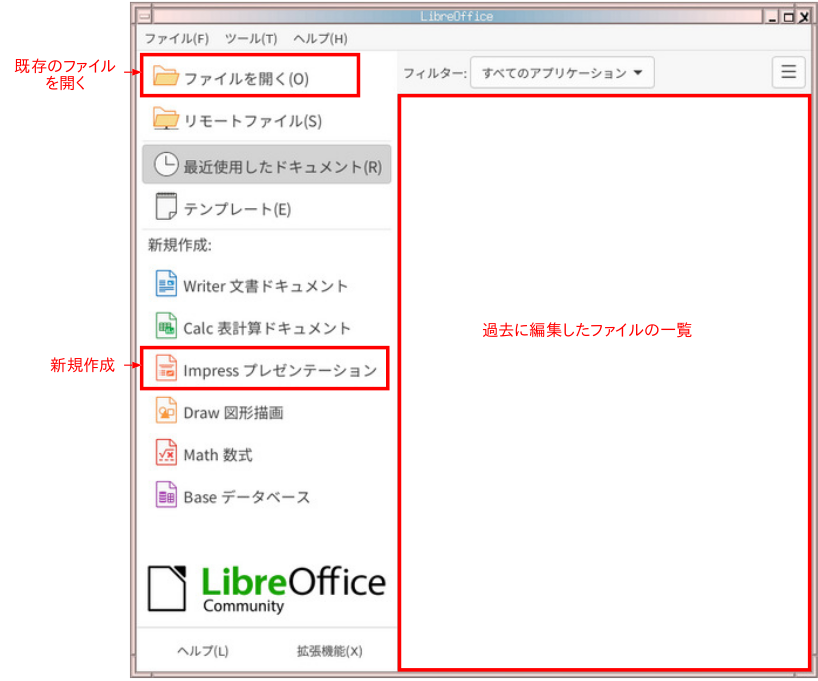This screenshot has height=681, width=818.
Task: Click the ヘルプ(L) button at bottom
Action: click(x=203, y=651)
